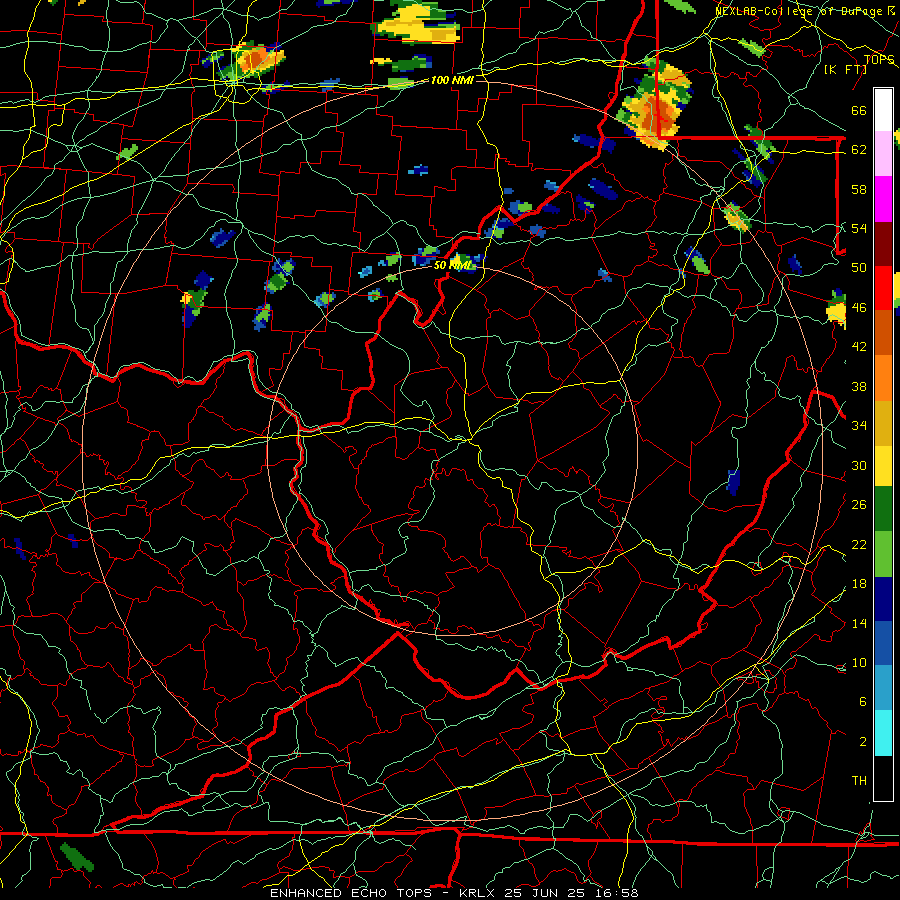Click the "25 JUN 25" date in caption
This screenshot has width=900, height=900.
(x=544, y=893)
